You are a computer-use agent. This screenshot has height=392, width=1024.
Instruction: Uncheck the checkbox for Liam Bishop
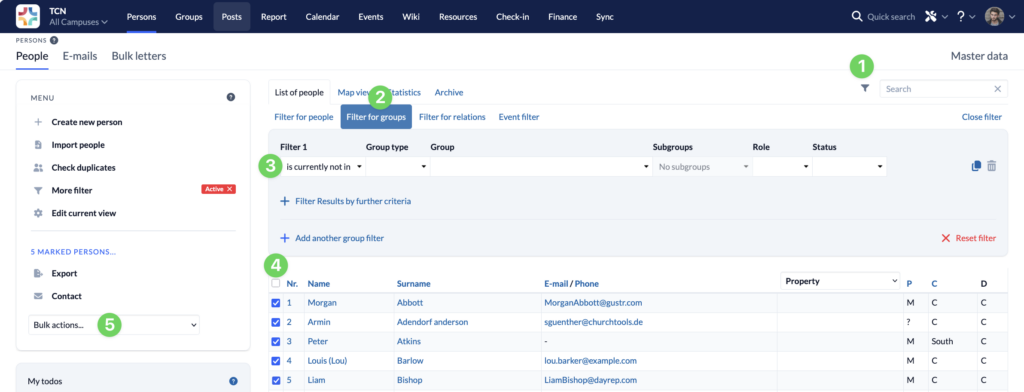pyautogui.click(x=276, y=380)
